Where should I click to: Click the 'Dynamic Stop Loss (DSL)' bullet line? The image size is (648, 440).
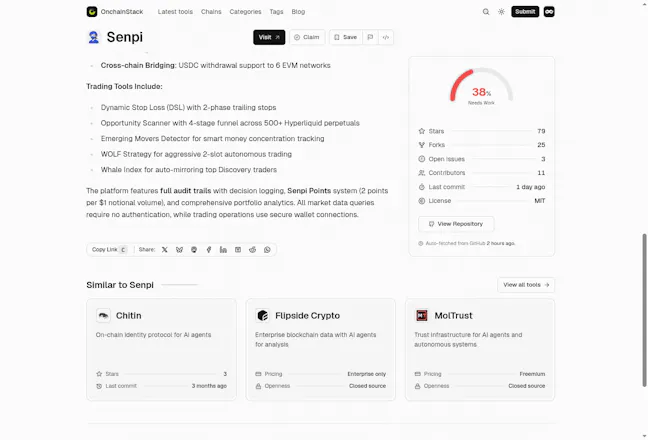(x=188, y=107)
